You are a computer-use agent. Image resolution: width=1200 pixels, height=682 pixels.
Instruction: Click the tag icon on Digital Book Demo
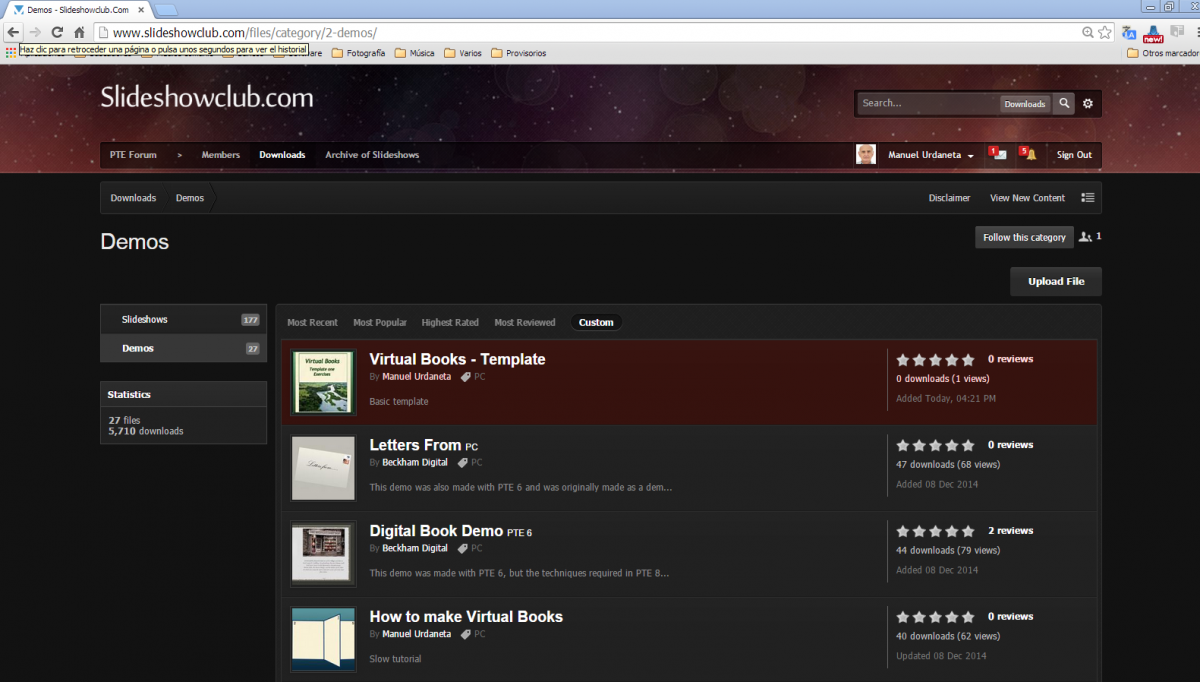(463, 548)
